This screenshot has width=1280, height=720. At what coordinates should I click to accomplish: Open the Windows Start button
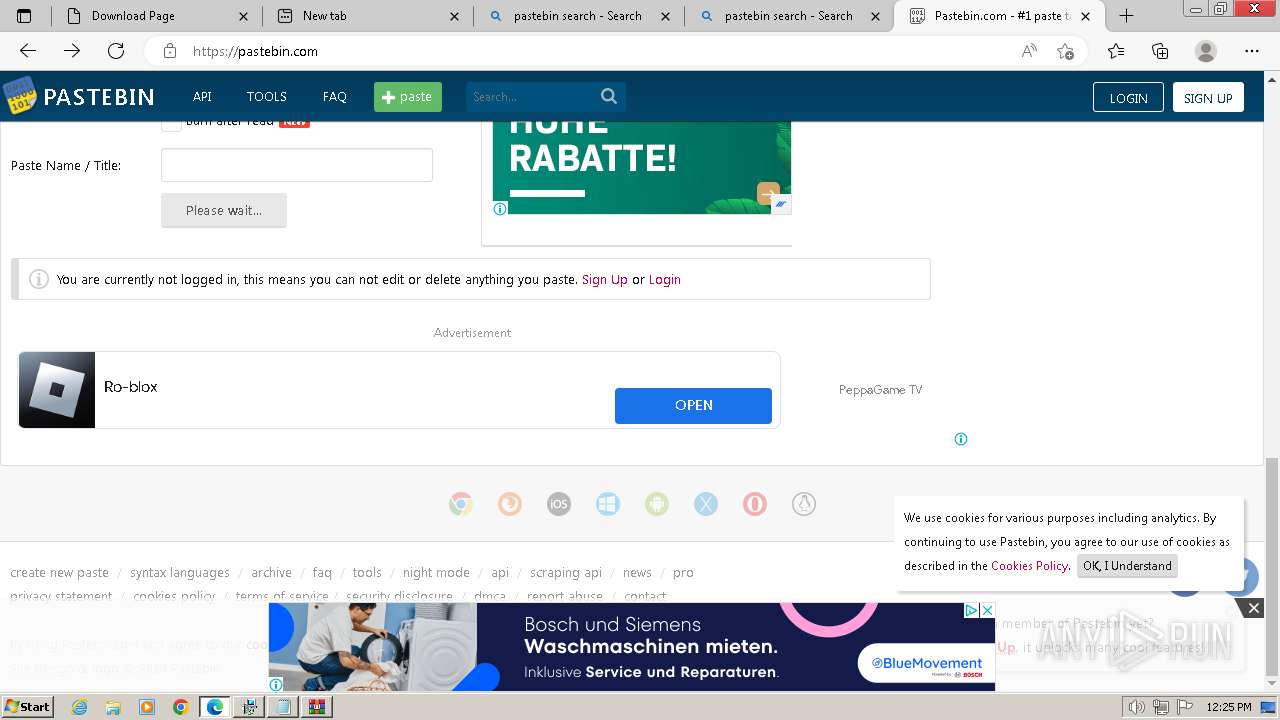(x=27, y=707)
